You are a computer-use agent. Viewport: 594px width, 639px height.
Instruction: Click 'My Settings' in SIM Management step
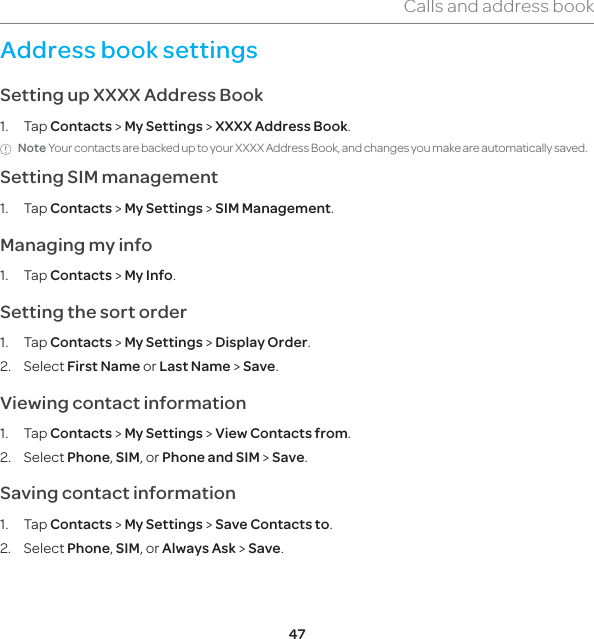pos(163,209)
